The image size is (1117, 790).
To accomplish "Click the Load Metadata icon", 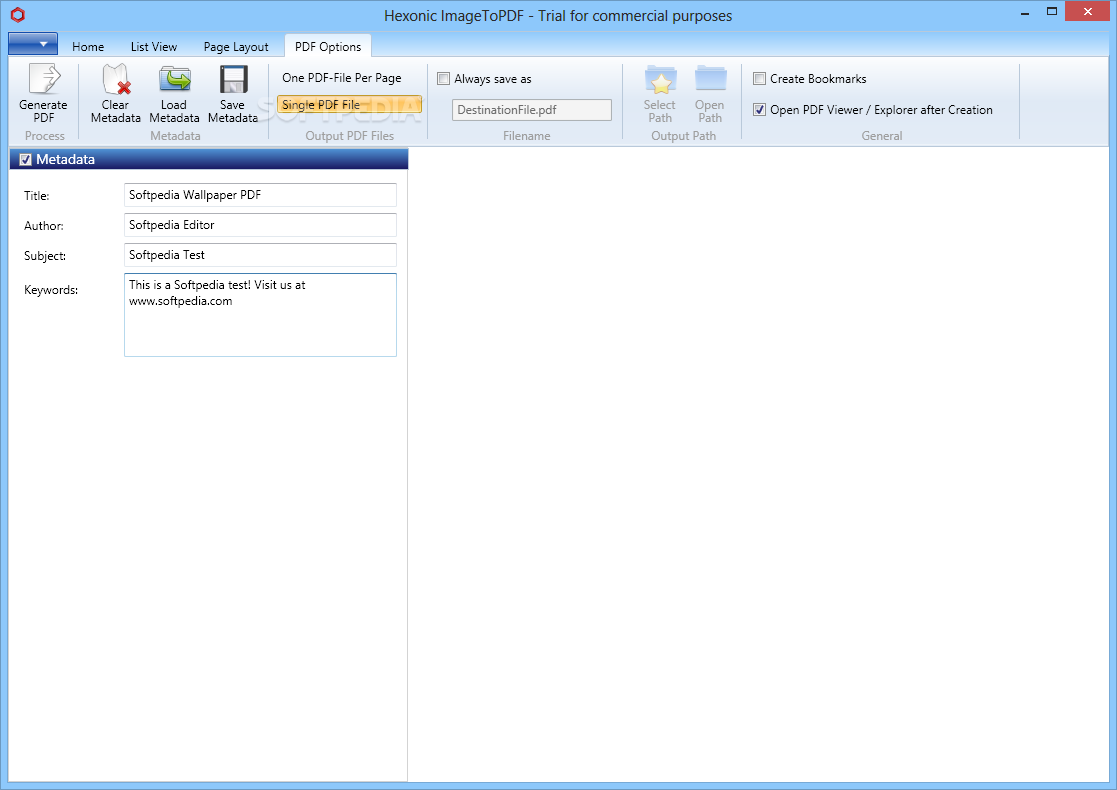I will point(175,78).
